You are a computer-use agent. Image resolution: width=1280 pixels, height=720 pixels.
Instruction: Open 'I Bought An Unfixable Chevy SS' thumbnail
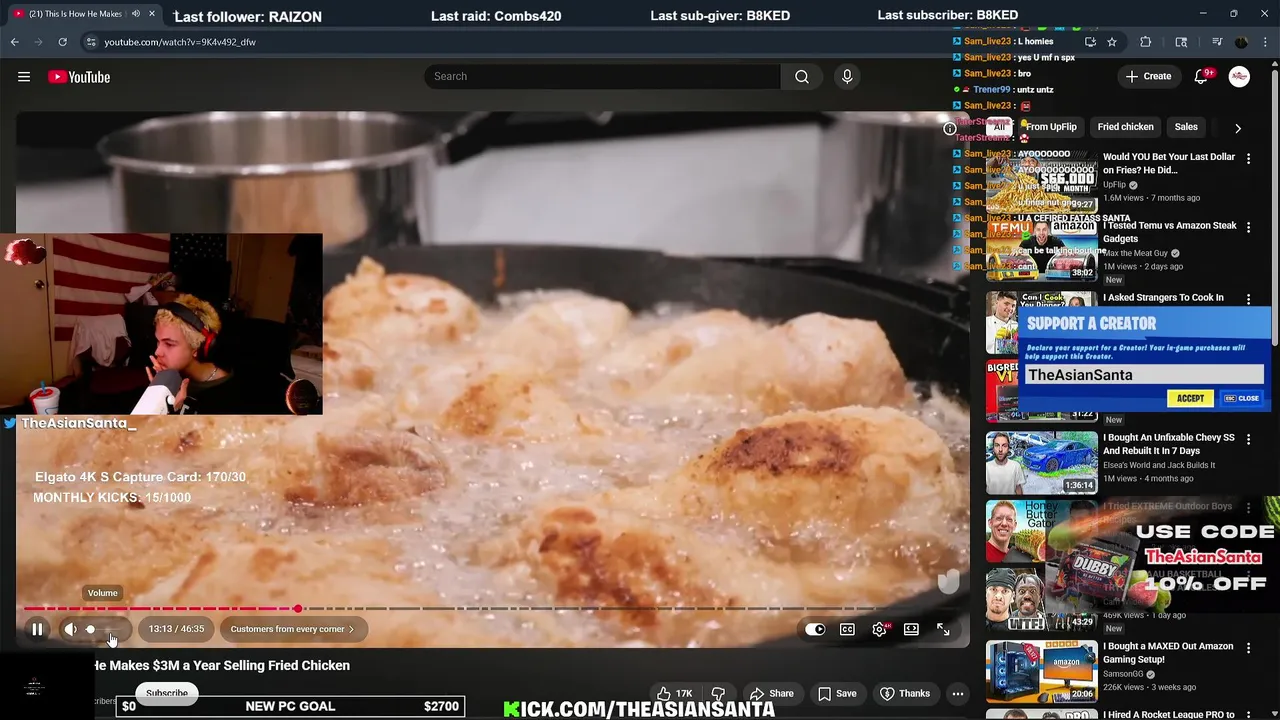(x=1041, y=462)
